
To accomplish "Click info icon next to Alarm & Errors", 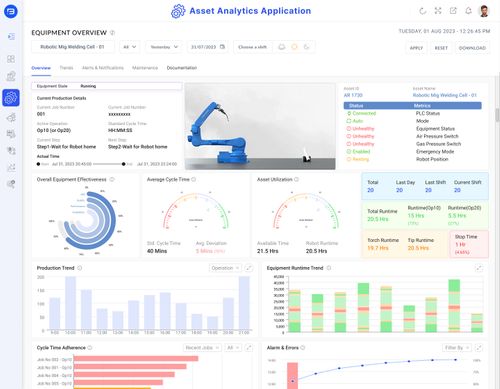I will (x=303, y=348).
